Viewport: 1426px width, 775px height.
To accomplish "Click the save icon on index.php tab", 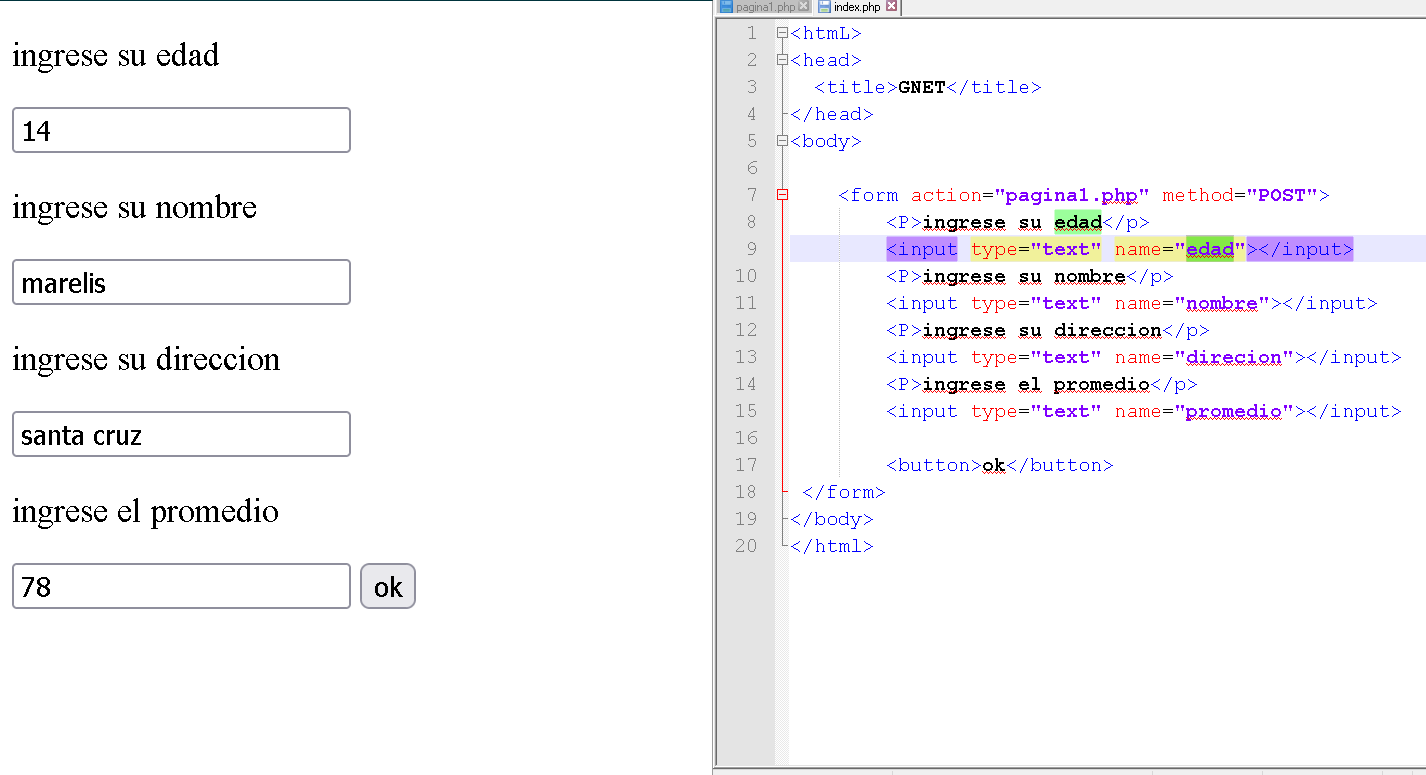I will tap(824, 7).
